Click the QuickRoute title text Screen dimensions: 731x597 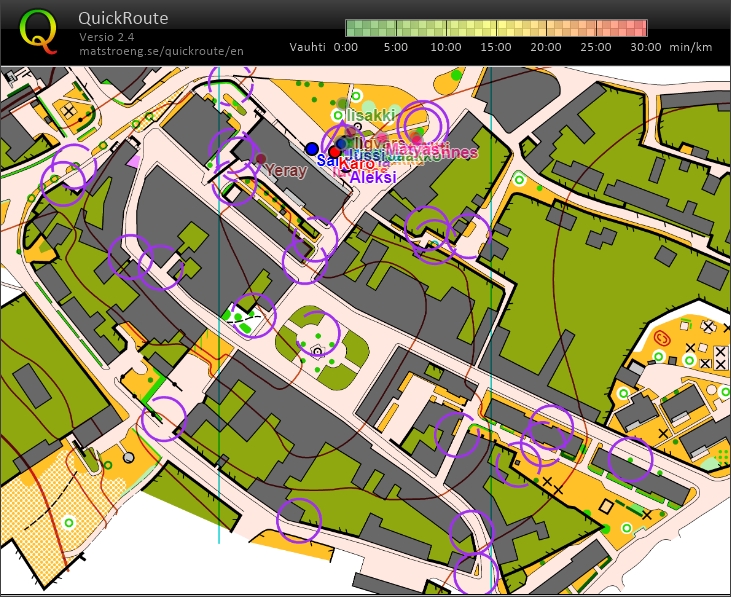[123, 18]
